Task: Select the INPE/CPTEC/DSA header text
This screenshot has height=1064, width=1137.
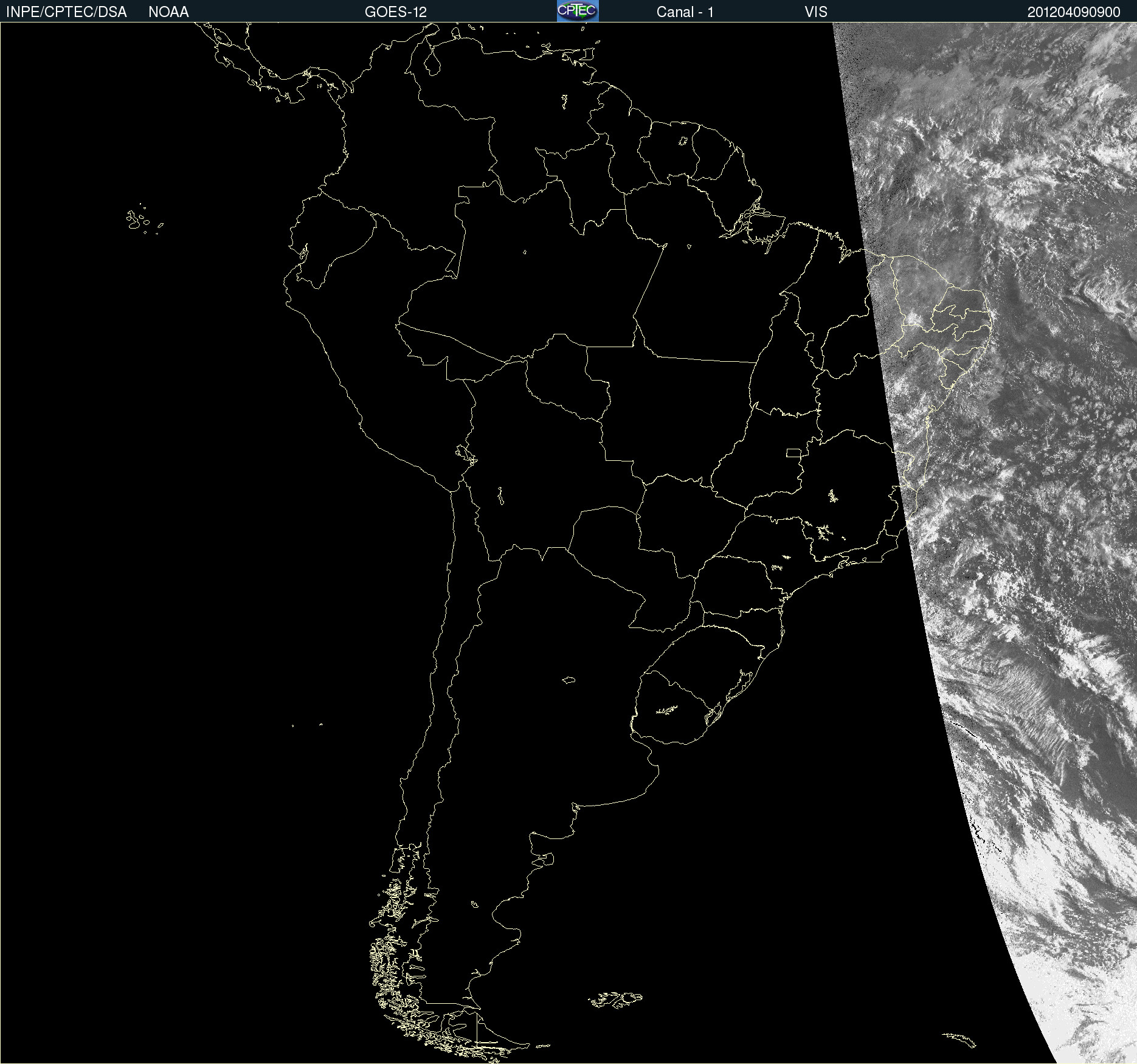Action: 66,12
